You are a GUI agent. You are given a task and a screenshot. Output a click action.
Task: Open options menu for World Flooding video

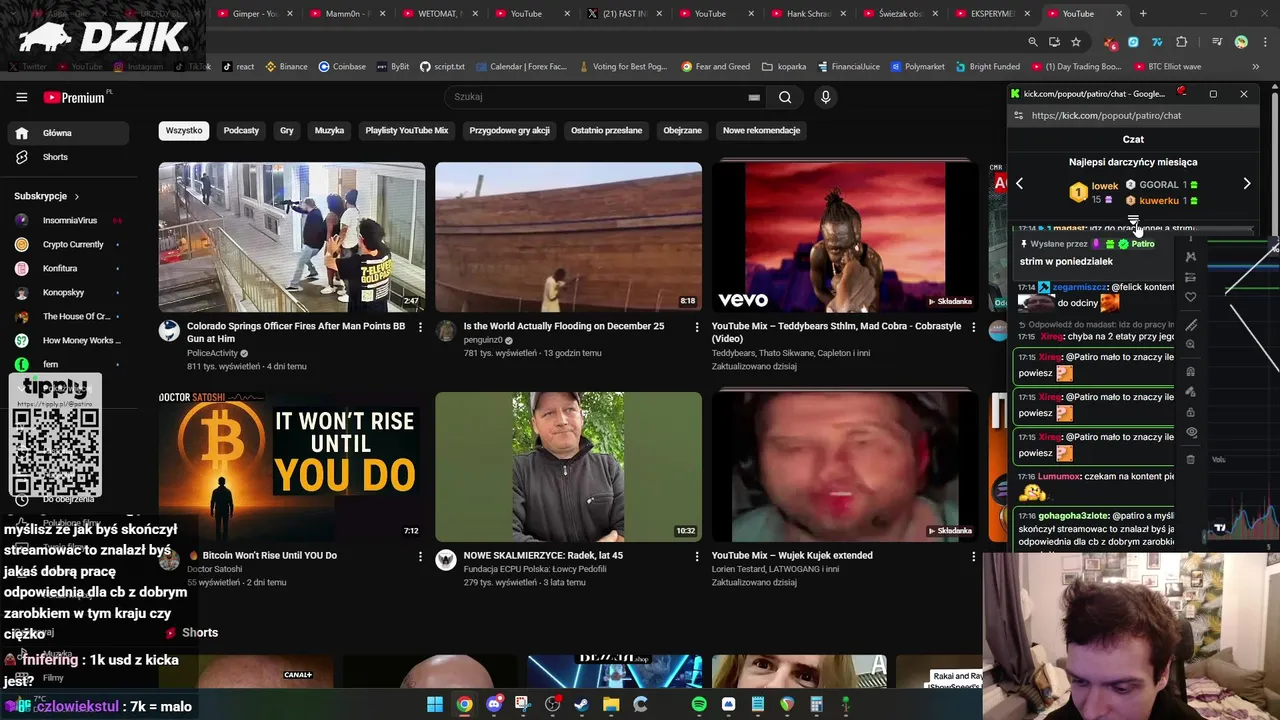pyautogui.click(x=697, y=327)
